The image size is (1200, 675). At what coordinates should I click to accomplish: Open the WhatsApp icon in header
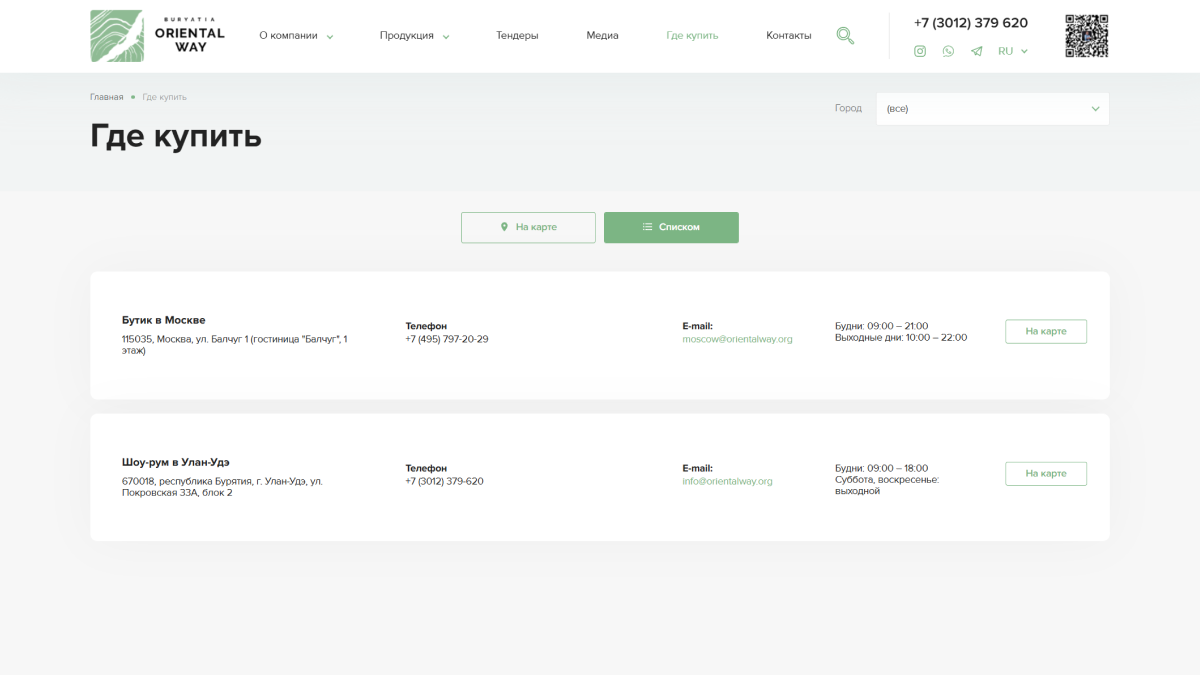(948, 51)
